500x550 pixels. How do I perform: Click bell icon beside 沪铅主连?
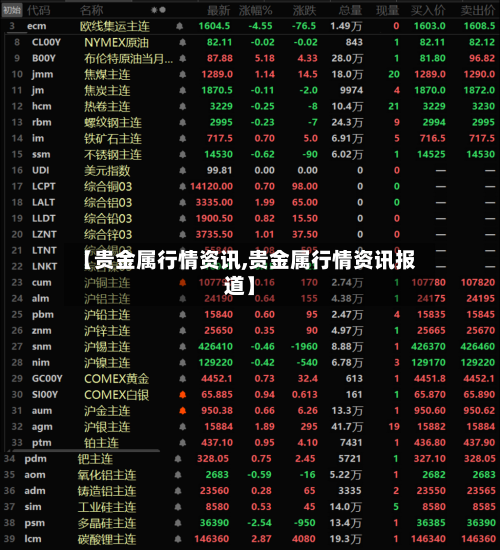point(182,315)
